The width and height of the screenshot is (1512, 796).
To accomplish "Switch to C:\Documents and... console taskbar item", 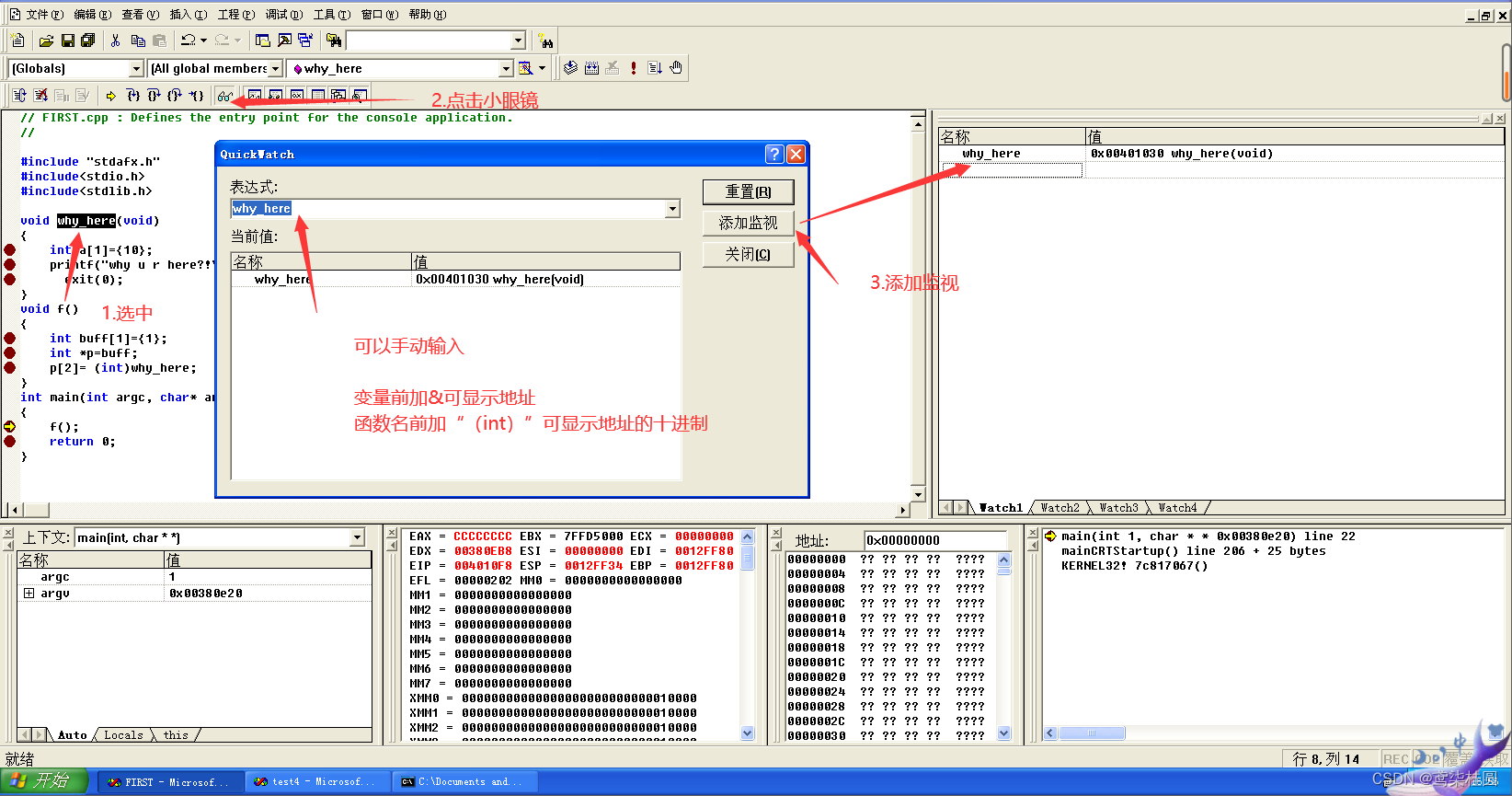I will pyautogui.click(x=464, y=782).
